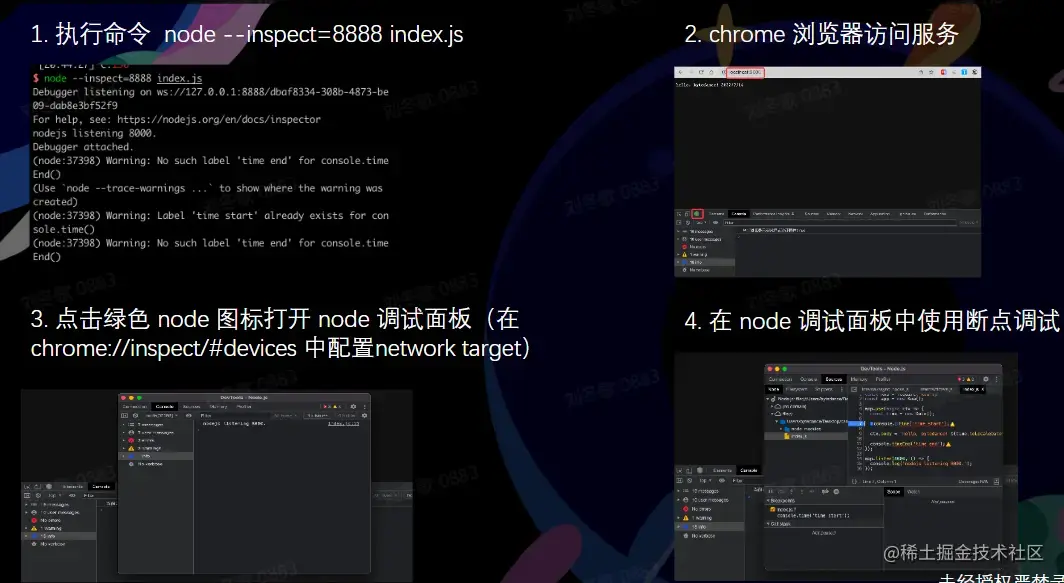Reload the page in step 2 browser
The height and width of the screenshot is (583, 1064).
[702, 72]
